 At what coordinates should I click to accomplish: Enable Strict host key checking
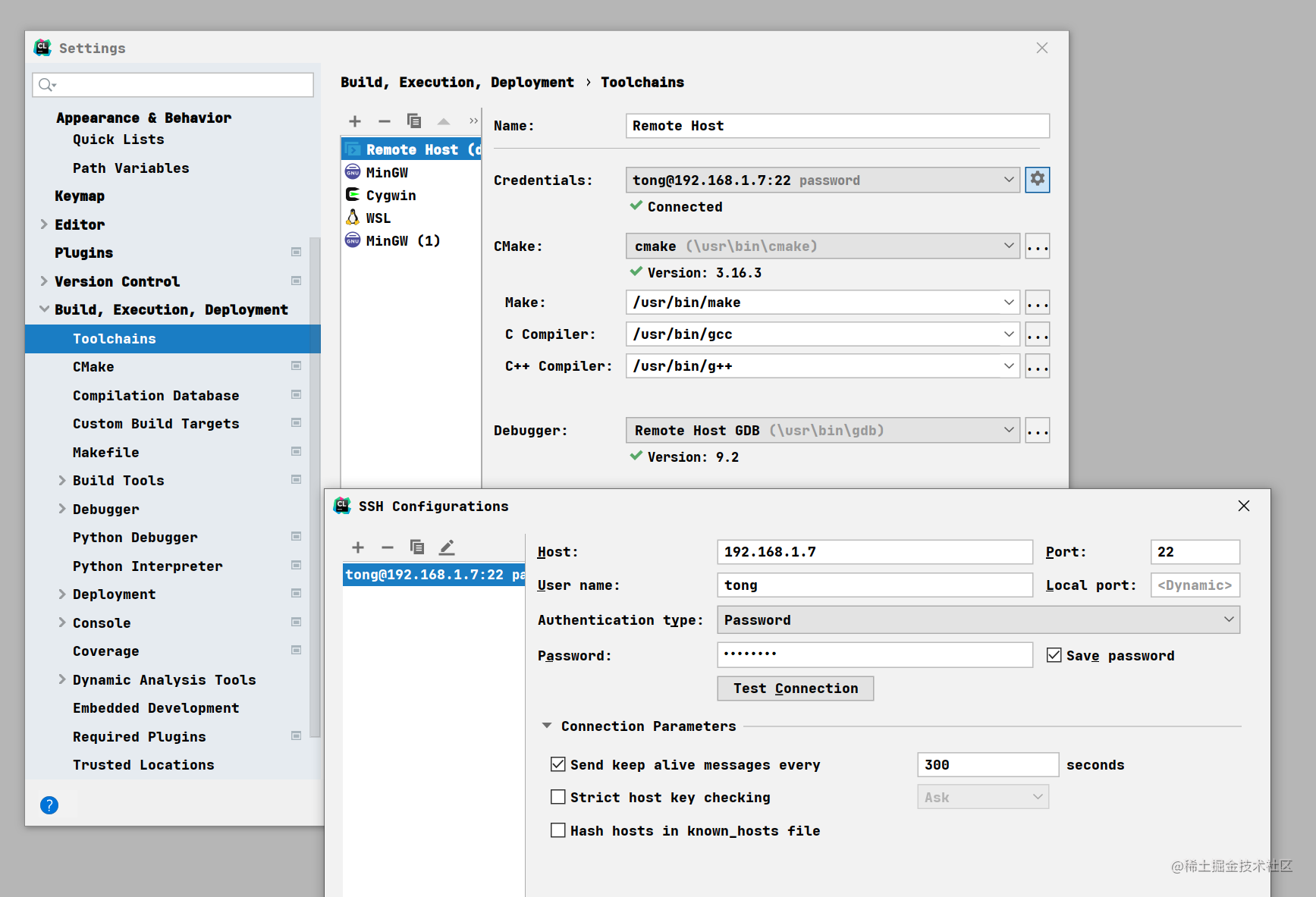tap(558, 797)
